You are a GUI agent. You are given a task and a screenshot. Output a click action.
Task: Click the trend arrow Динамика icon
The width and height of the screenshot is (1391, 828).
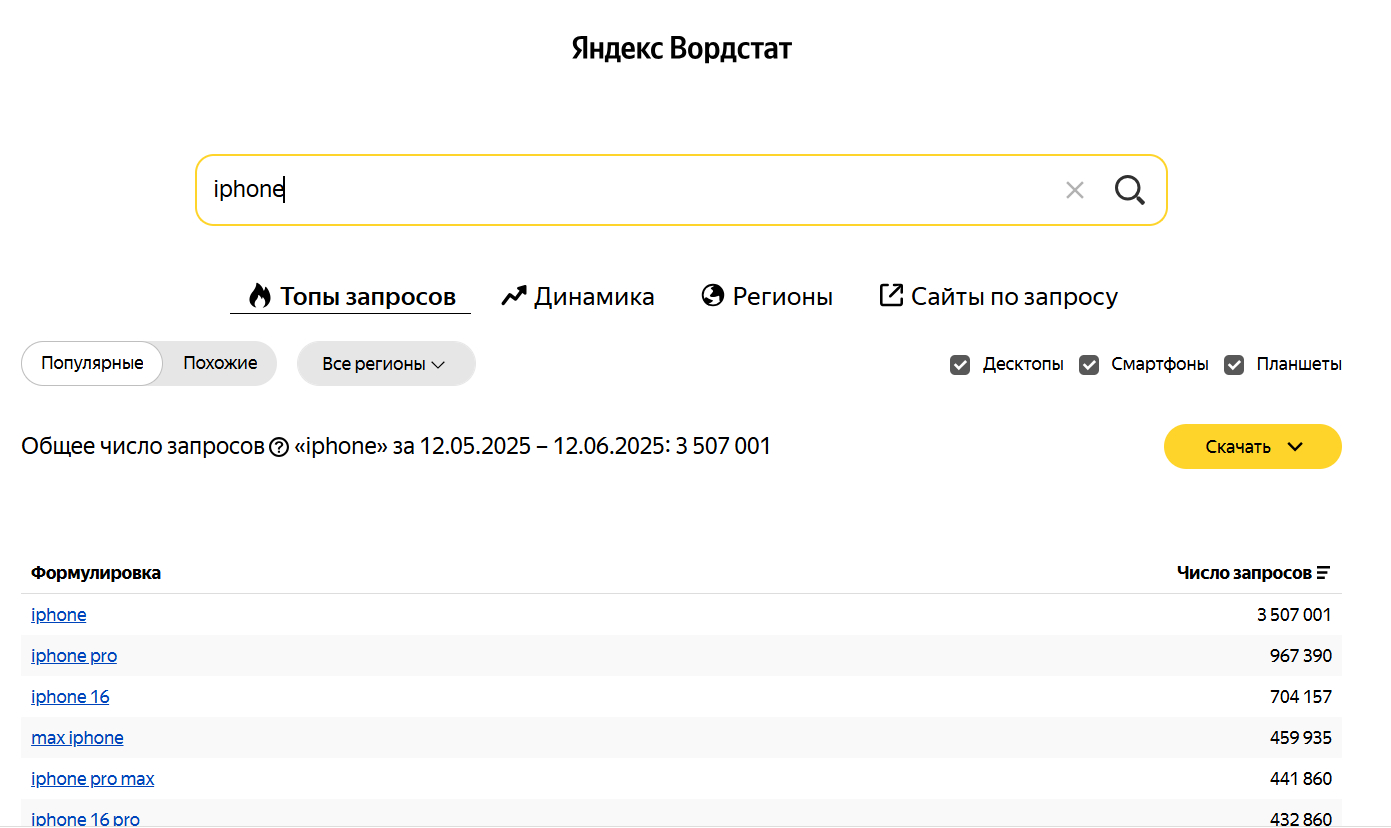(514, 296)
